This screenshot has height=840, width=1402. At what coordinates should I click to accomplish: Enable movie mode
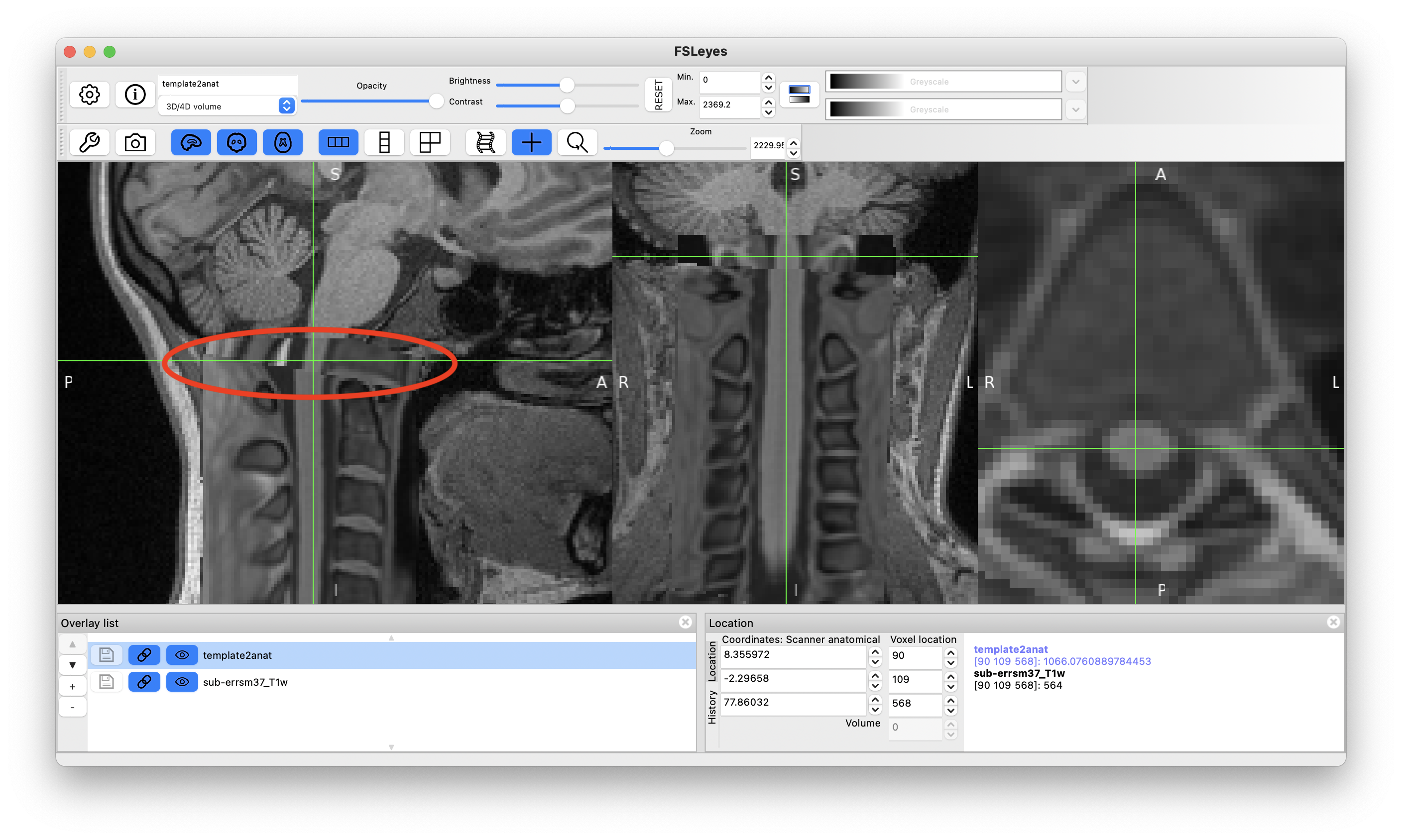click(x=485, y=142)
